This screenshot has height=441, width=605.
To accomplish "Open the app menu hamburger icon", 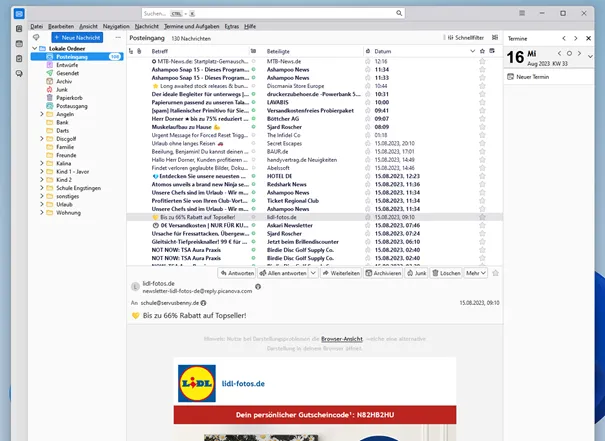I will point(522,13).
